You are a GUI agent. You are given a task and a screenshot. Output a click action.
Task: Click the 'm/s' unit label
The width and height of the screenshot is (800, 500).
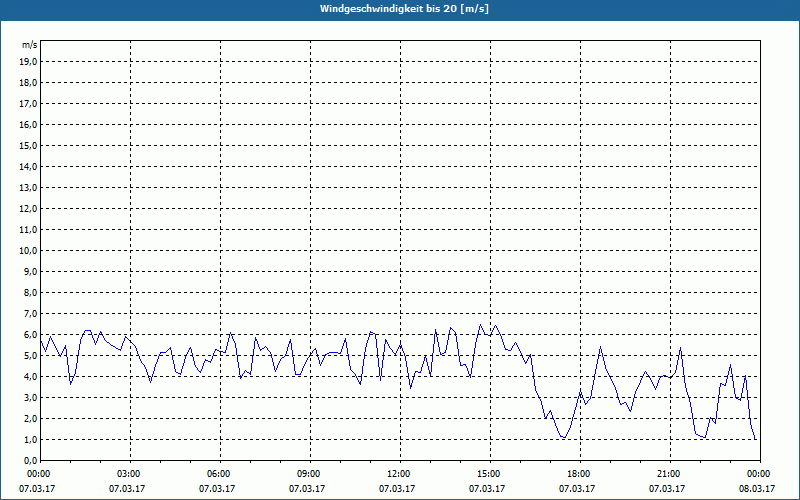tap(30, 45)
